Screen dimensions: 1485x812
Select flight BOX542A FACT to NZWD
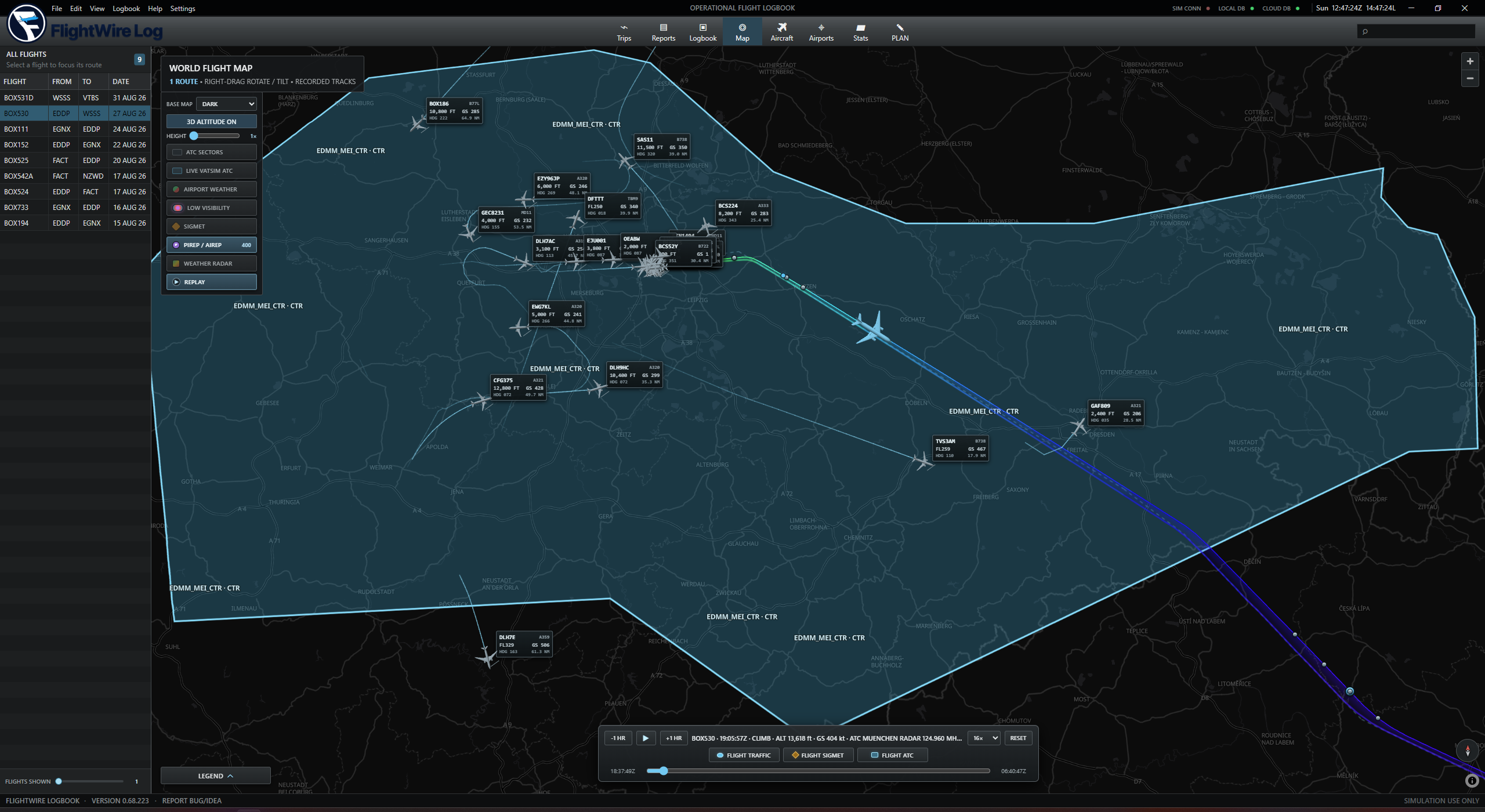75,176
